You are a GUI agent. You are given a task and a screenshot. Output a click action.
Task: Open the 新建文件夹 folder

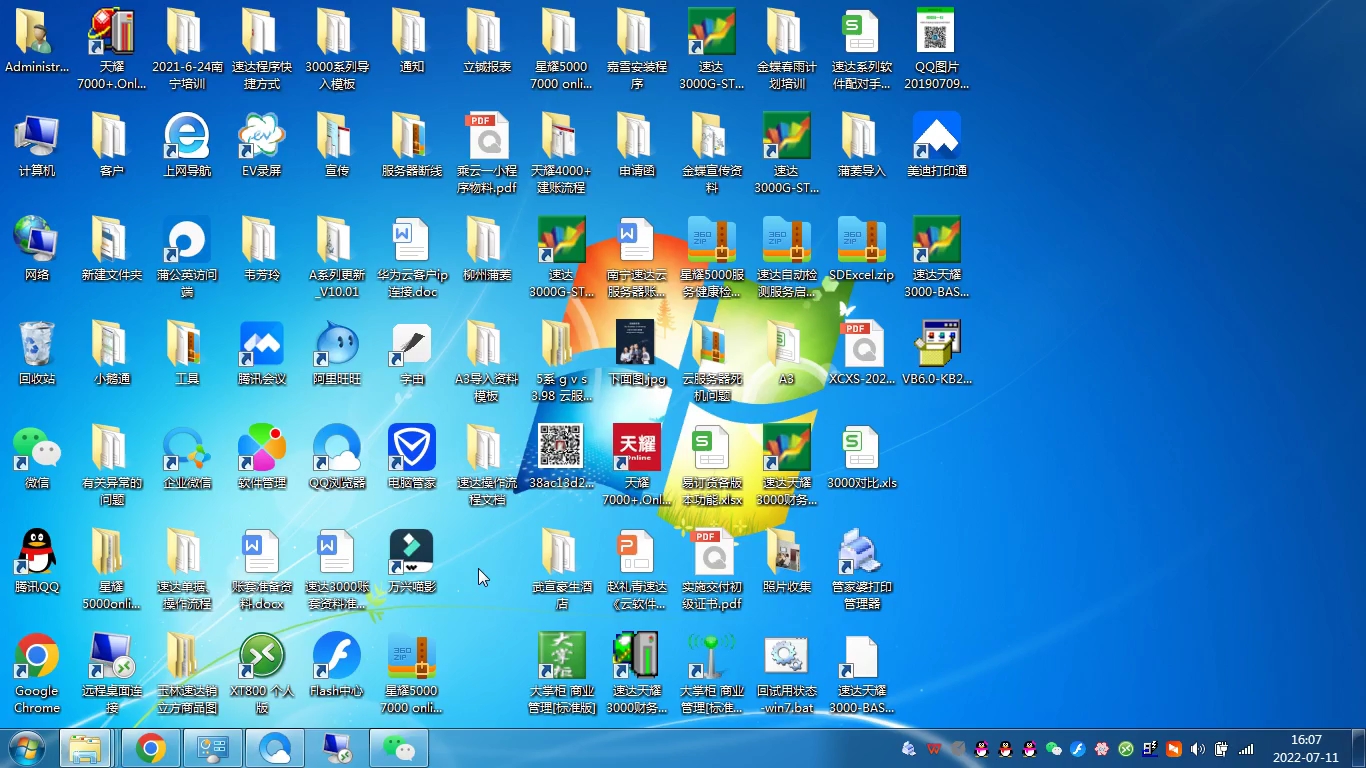pyautogui.click(x=112, y=250)
